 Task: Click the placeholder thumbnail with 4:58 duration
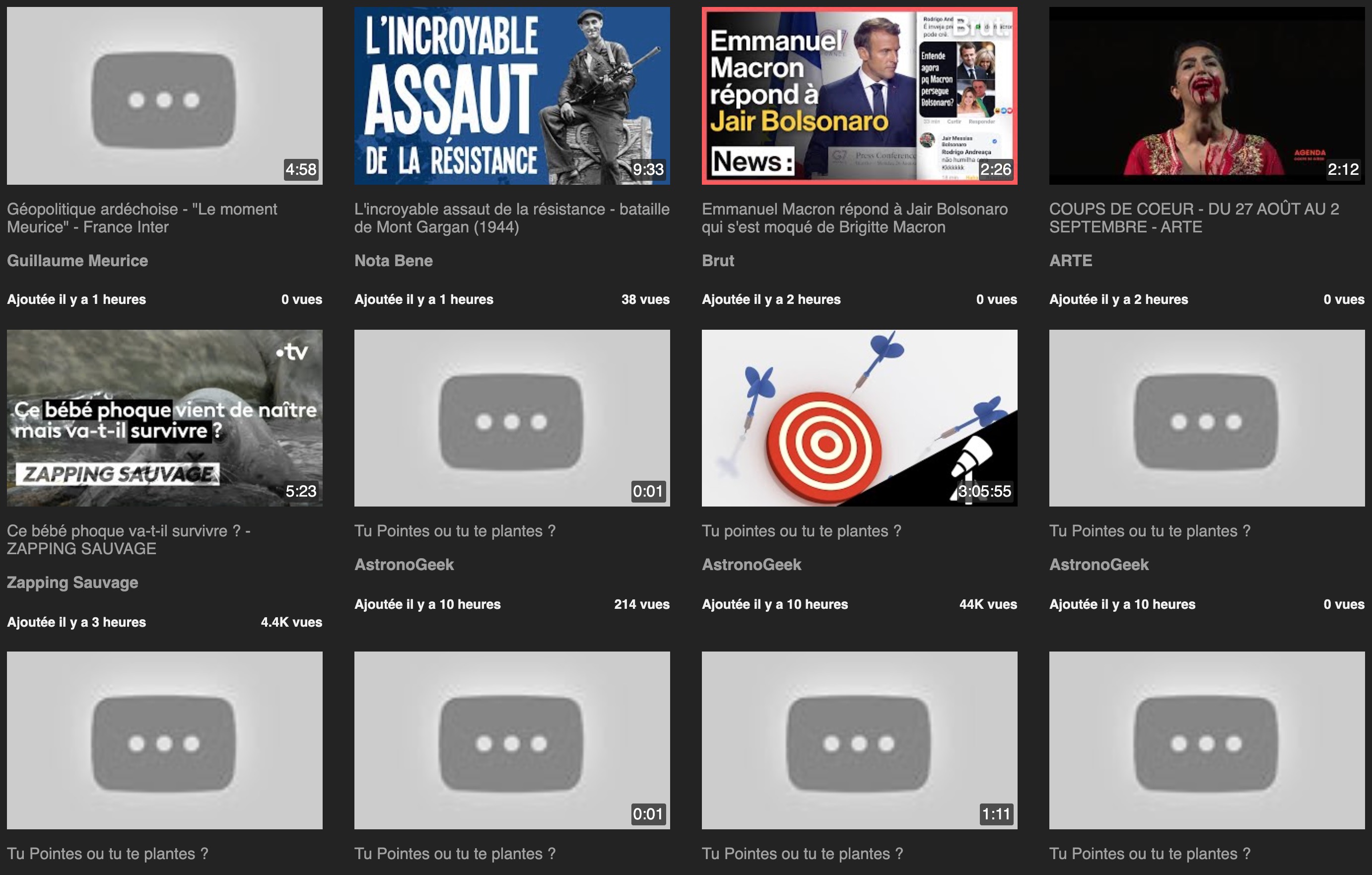click(x=164, y=96)
